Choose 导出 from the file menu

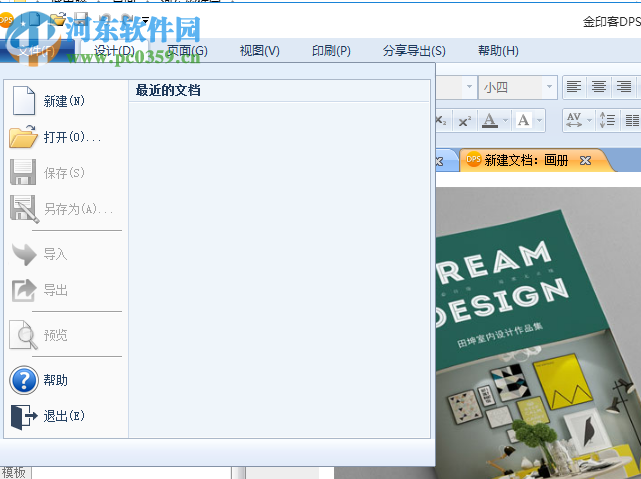point(67,290)
